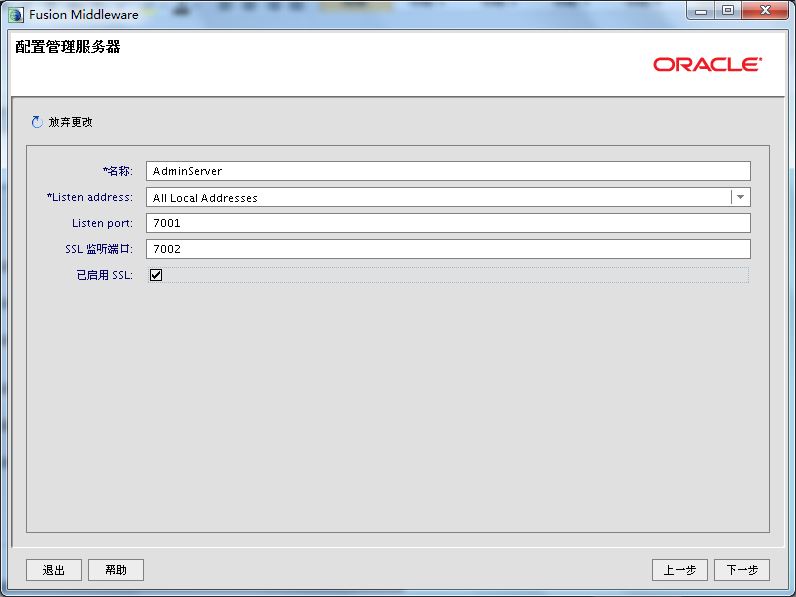Click the Fusion Middleware title bar icon

pos(16,15)
